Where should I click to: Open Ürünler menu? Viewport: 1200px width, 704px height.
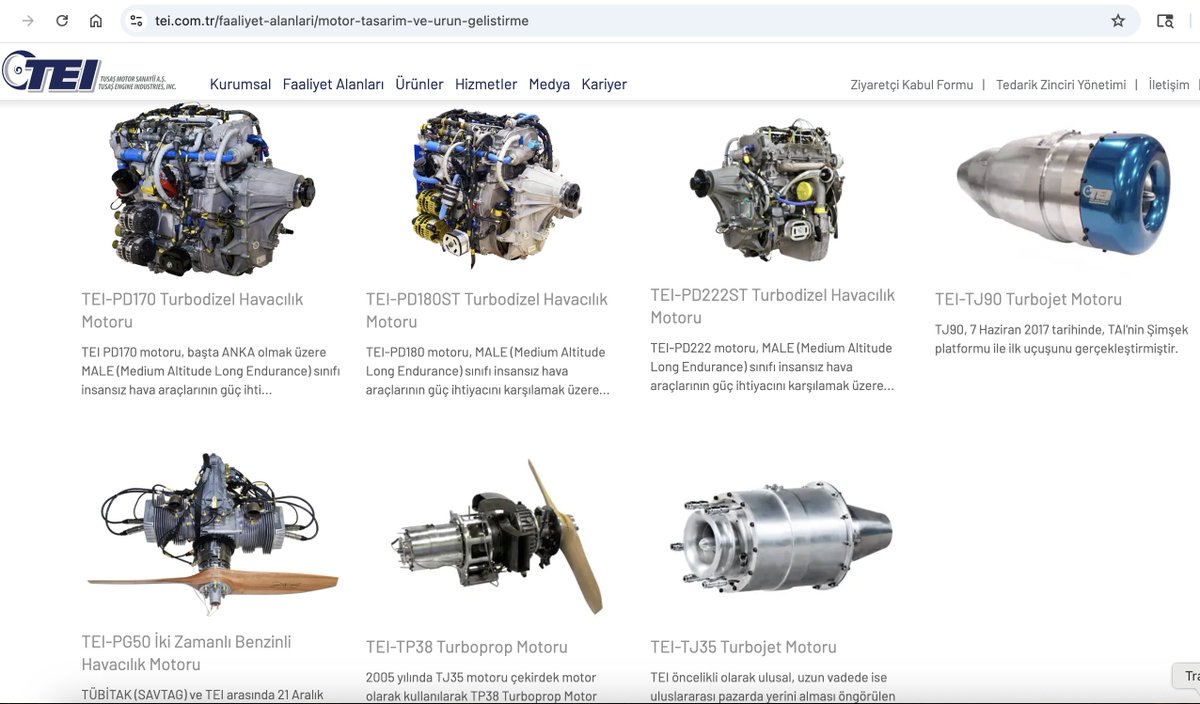[x=419, y=84]
